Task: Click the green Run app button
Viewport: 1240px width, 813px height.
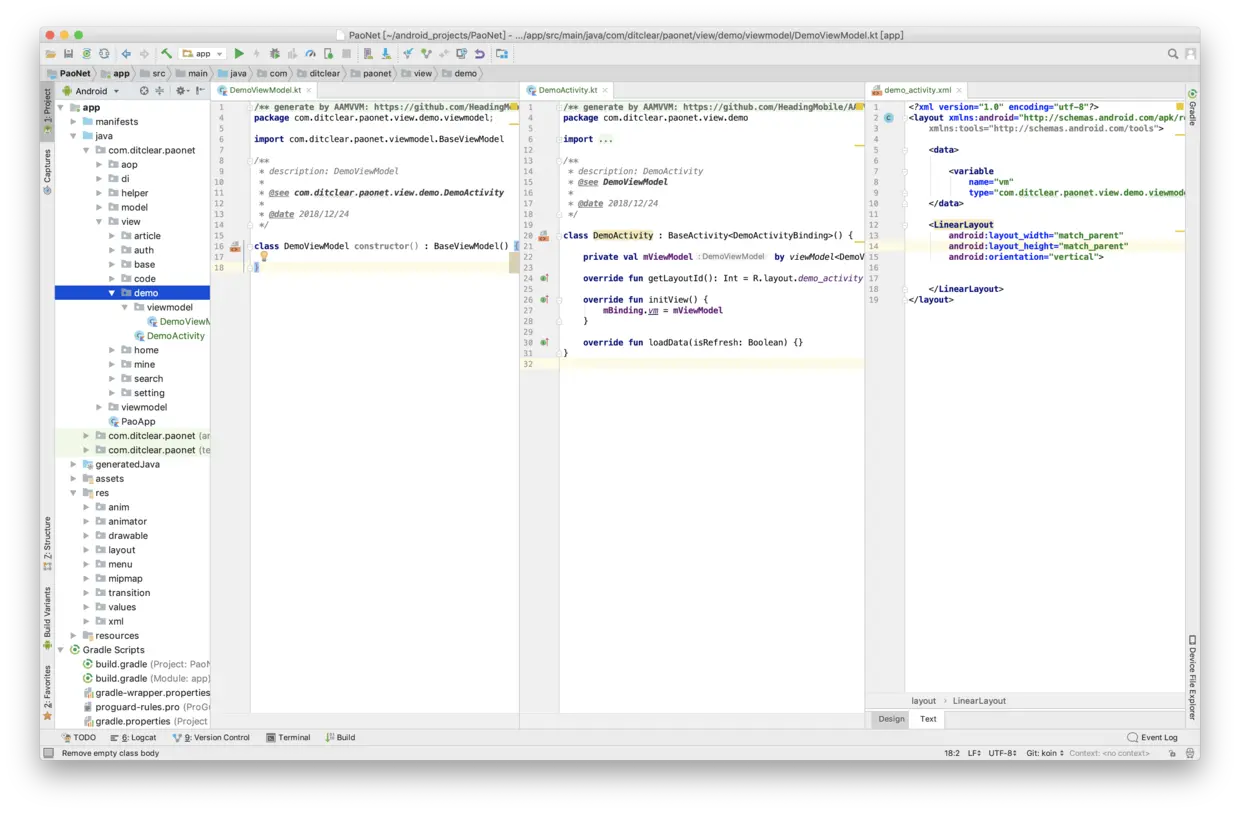Action: (239, 54)
